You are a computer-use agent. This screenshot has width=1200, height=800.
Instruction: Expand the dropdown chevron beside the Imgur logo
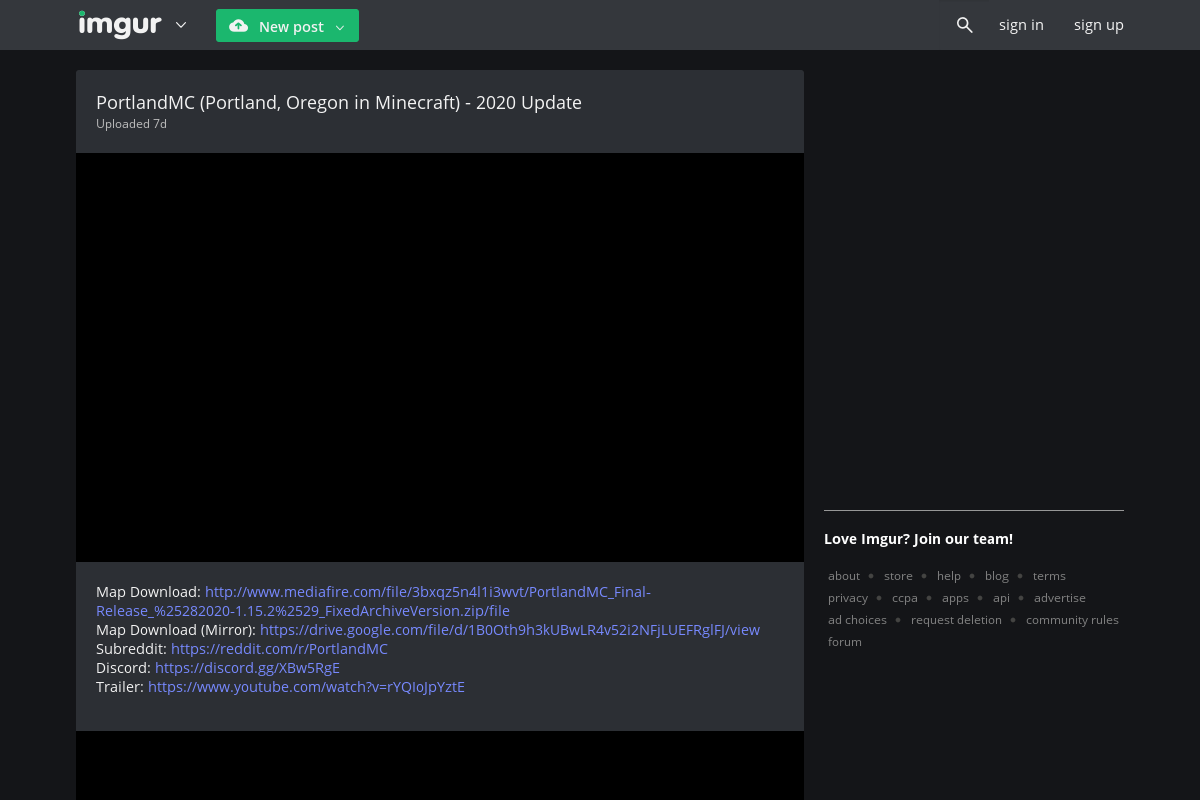coord(181,25)
